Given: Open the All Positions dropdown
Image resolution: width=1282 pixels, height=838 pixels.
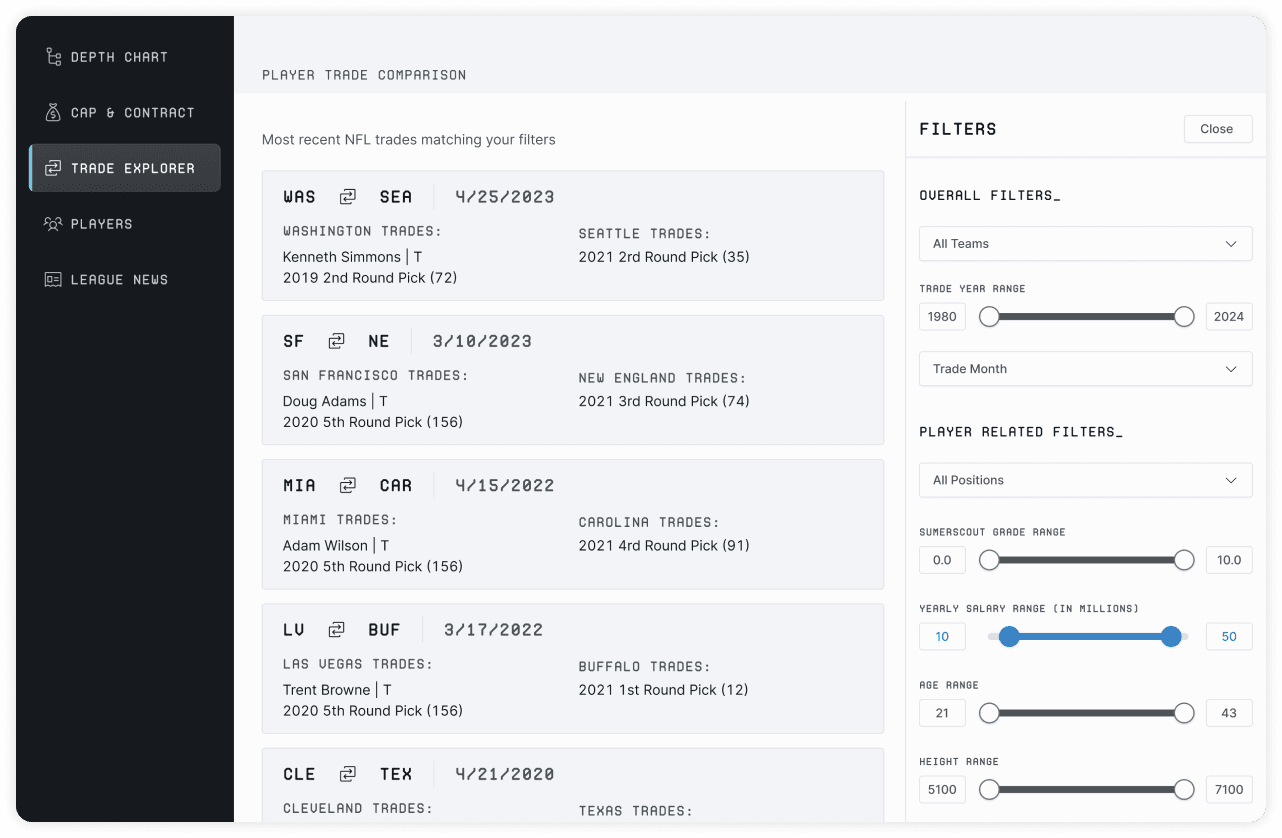Looking at the screenshot, I should 1085,480.
